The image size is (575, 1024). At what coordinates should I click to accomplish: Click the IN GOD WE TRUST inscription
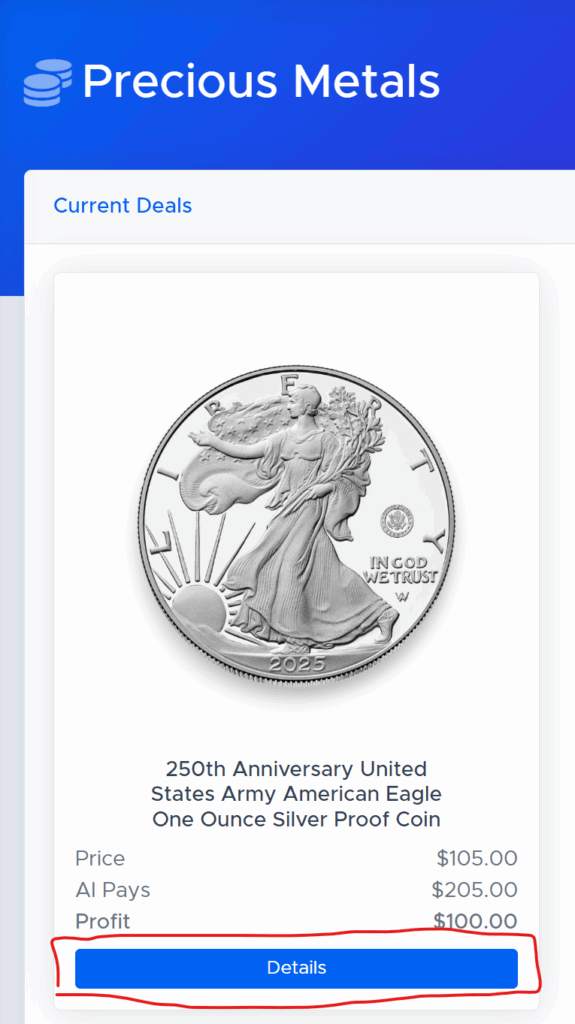coord(400,569)
